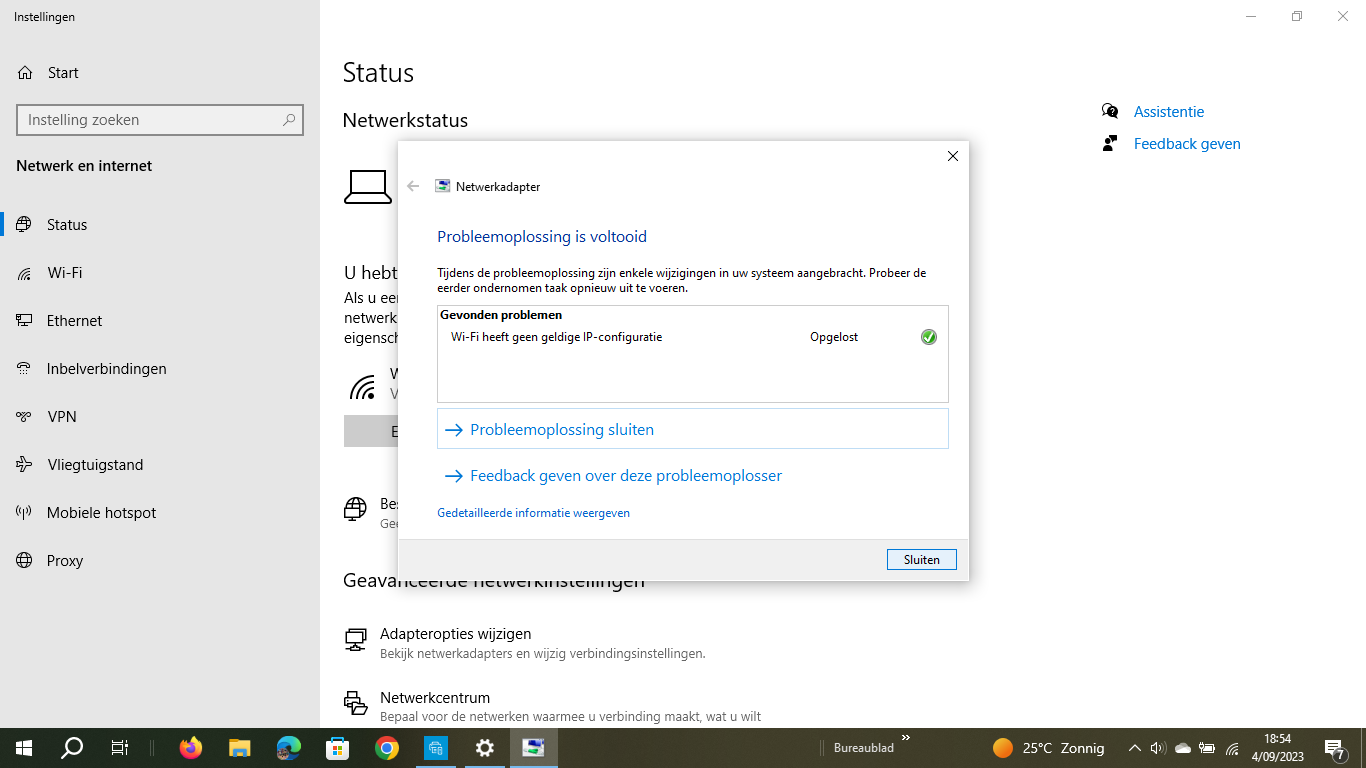Image resolution: width=1366 pixels, height=768 pixels.
Task: Open the Ethernet settings page
Action: pos(160,321)
